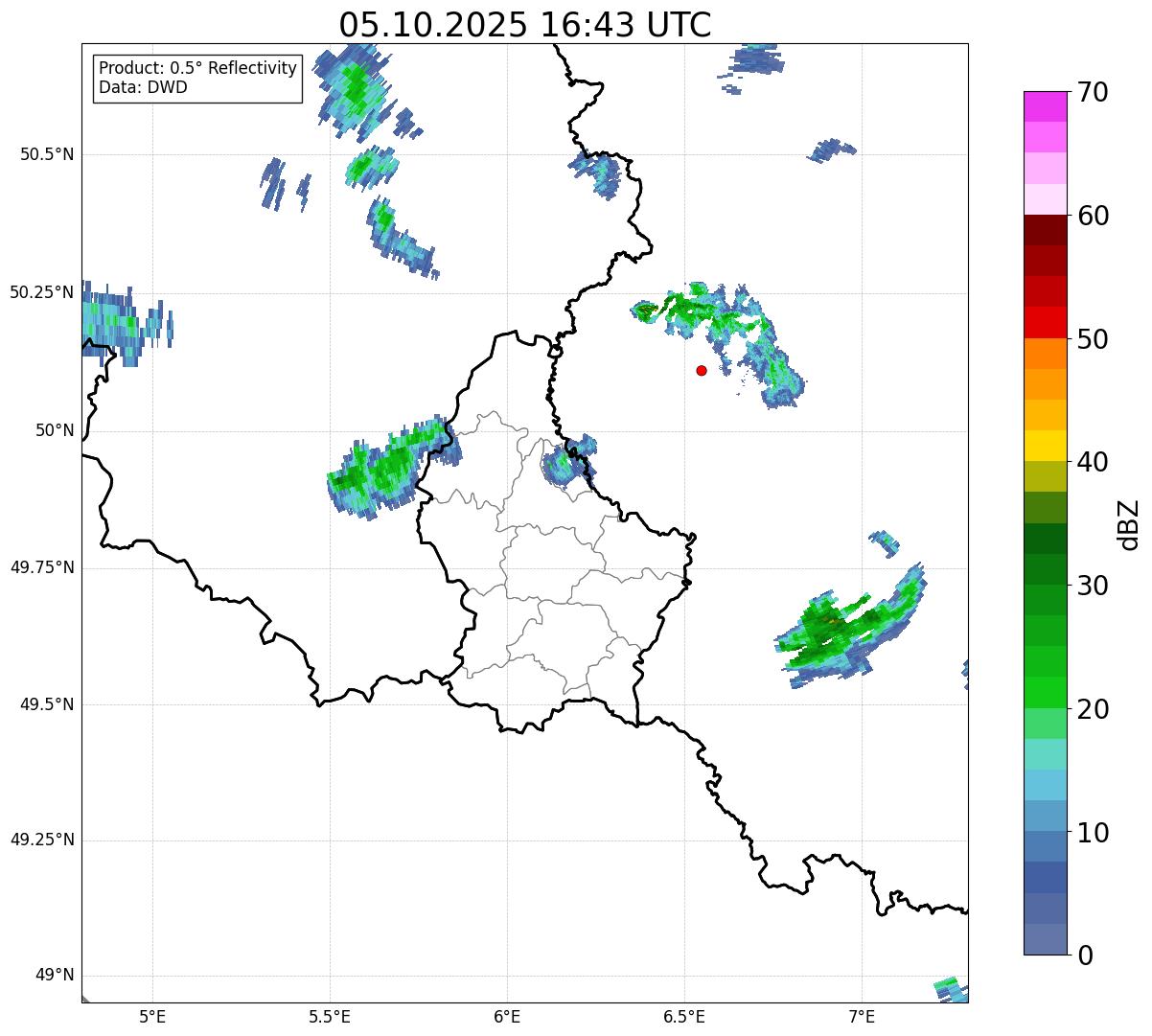Viewport: 1152px width, 1036px height.
Task: Click the 49.5°N latitude label
Action: click(47, 704)
